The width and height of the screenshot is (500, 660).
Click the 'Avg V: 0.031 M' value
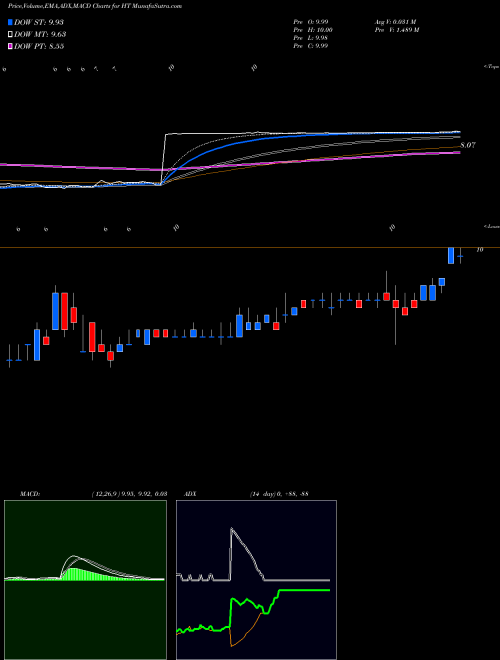click(x=395, y=21)
